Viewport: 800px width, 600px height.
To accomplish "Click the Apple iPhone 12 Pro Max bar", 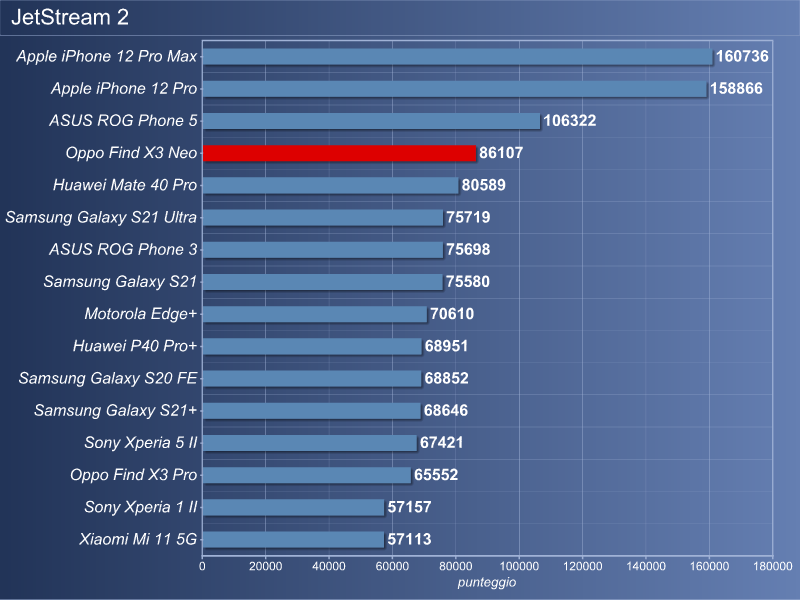I will [458, 57].
